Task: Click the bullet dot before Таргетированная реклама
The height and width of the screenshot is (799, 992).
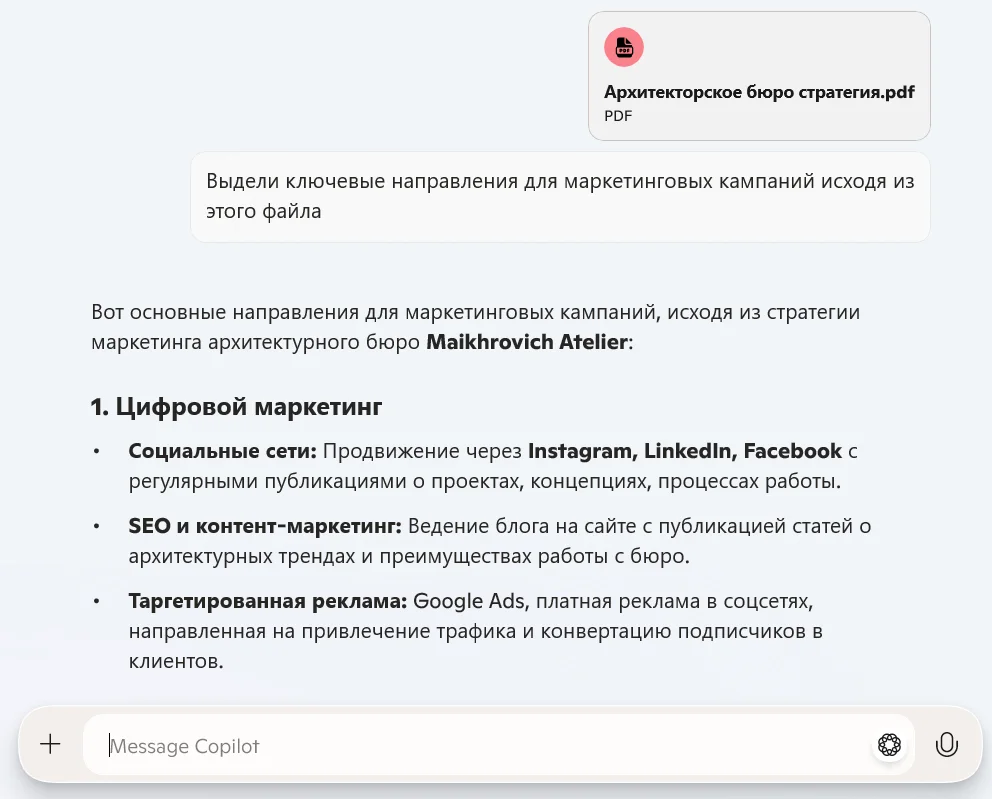Action: 96,602
